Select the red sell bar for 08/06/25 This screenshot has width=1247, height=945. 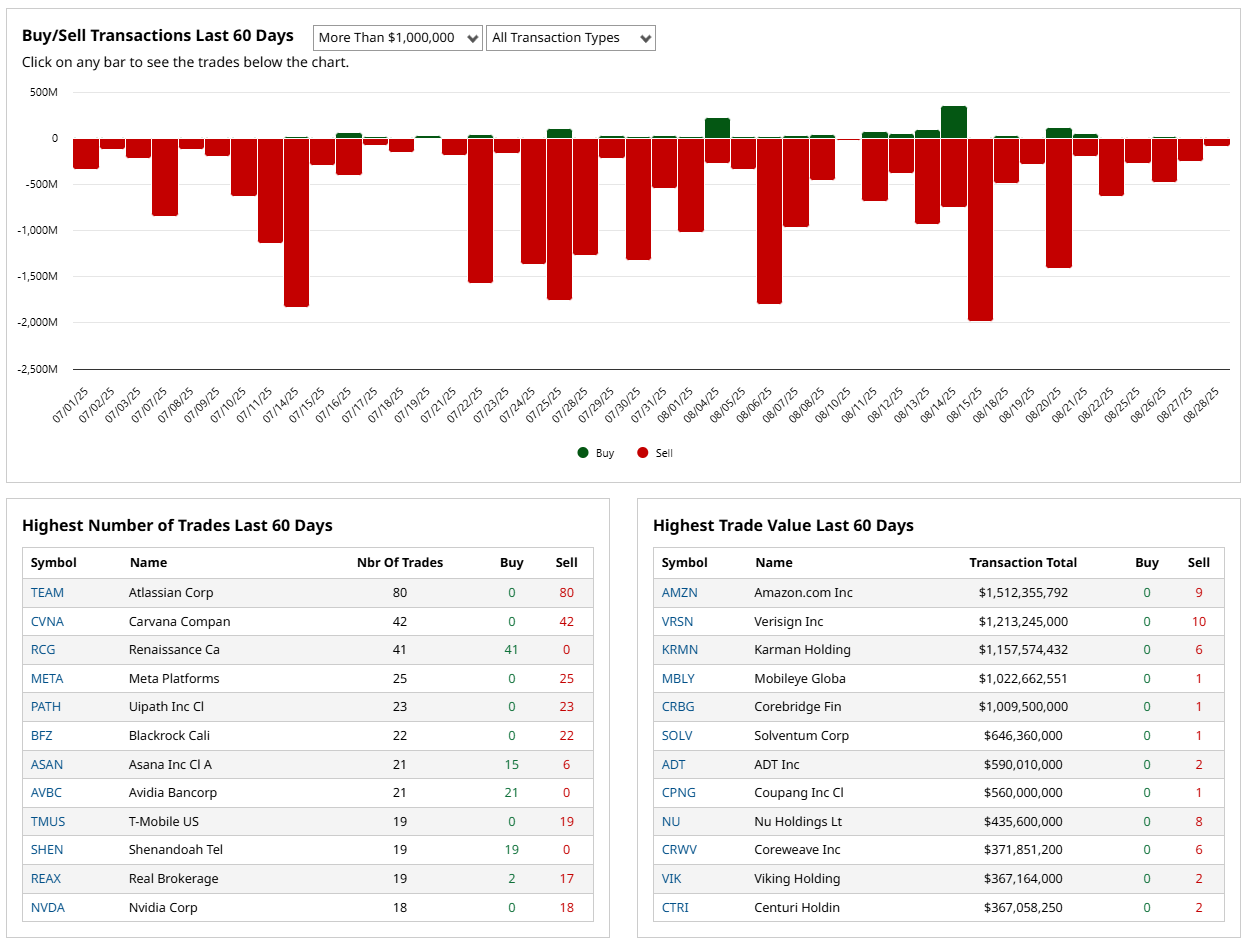[770, 221]
